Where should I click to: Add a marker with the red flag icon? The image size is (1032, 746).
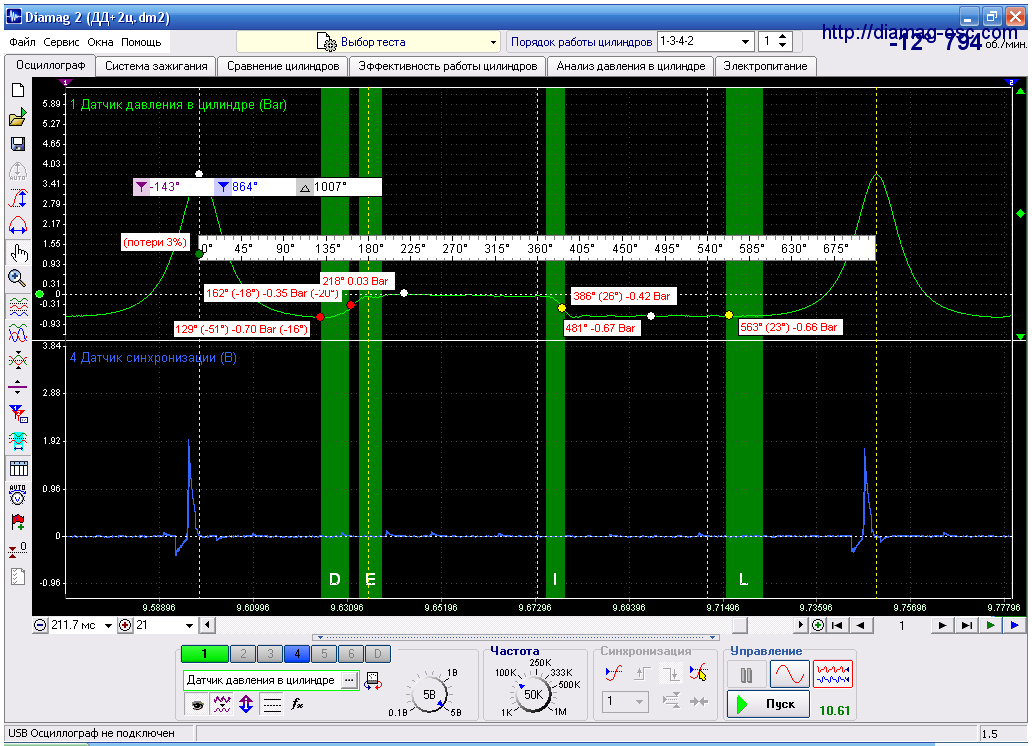point(18,522)
